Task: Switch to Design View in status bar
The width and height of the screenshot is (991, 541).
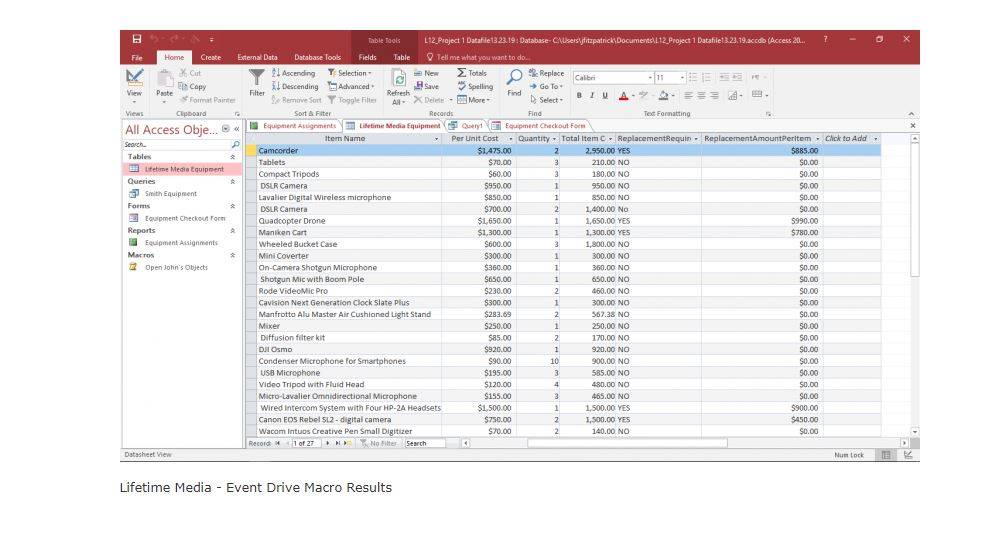Action: pos(908,455)
